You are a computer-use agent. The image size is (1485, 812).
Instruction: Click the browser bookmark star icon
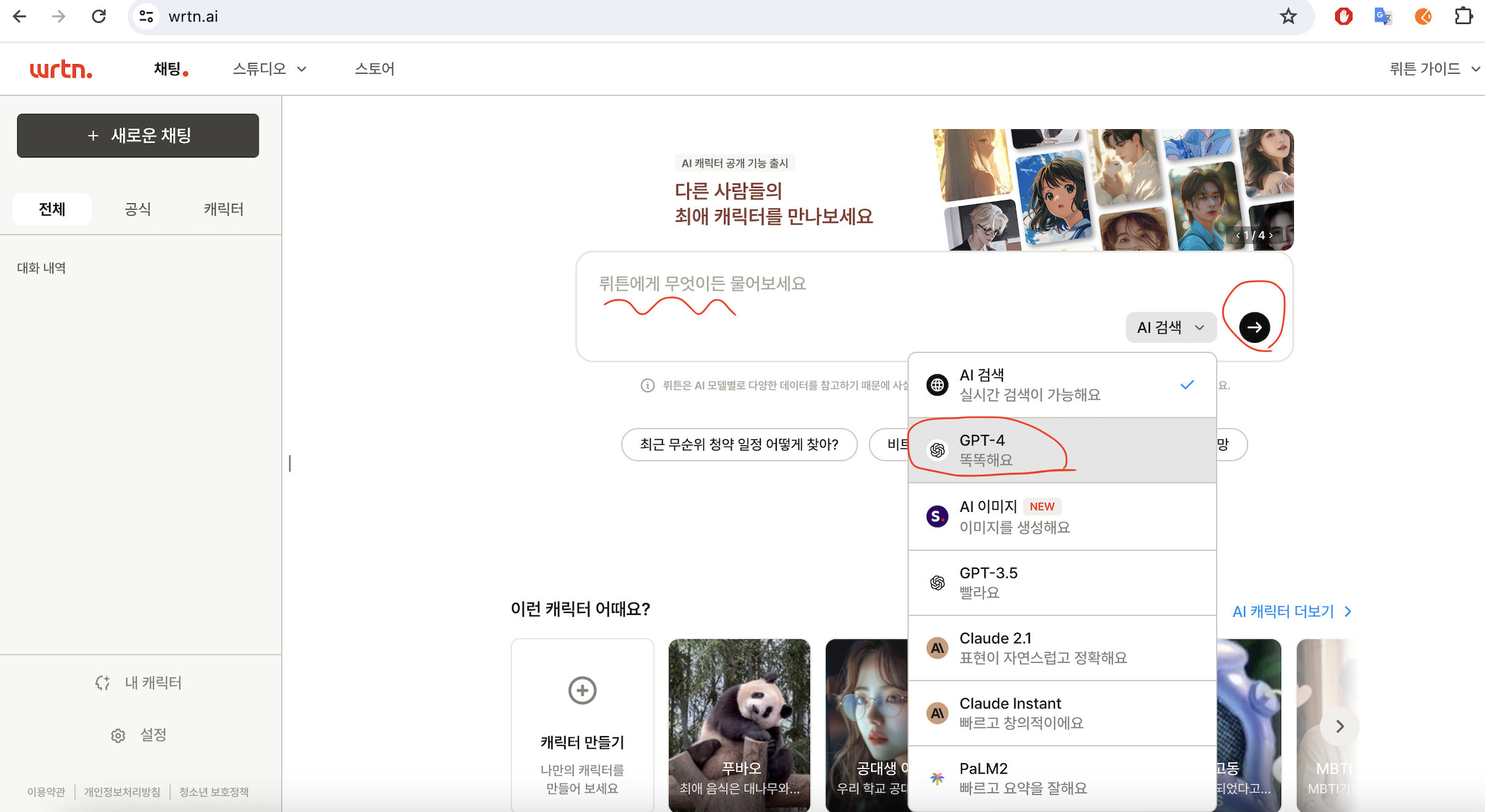pyautogui.click(x=1288, y=17)
